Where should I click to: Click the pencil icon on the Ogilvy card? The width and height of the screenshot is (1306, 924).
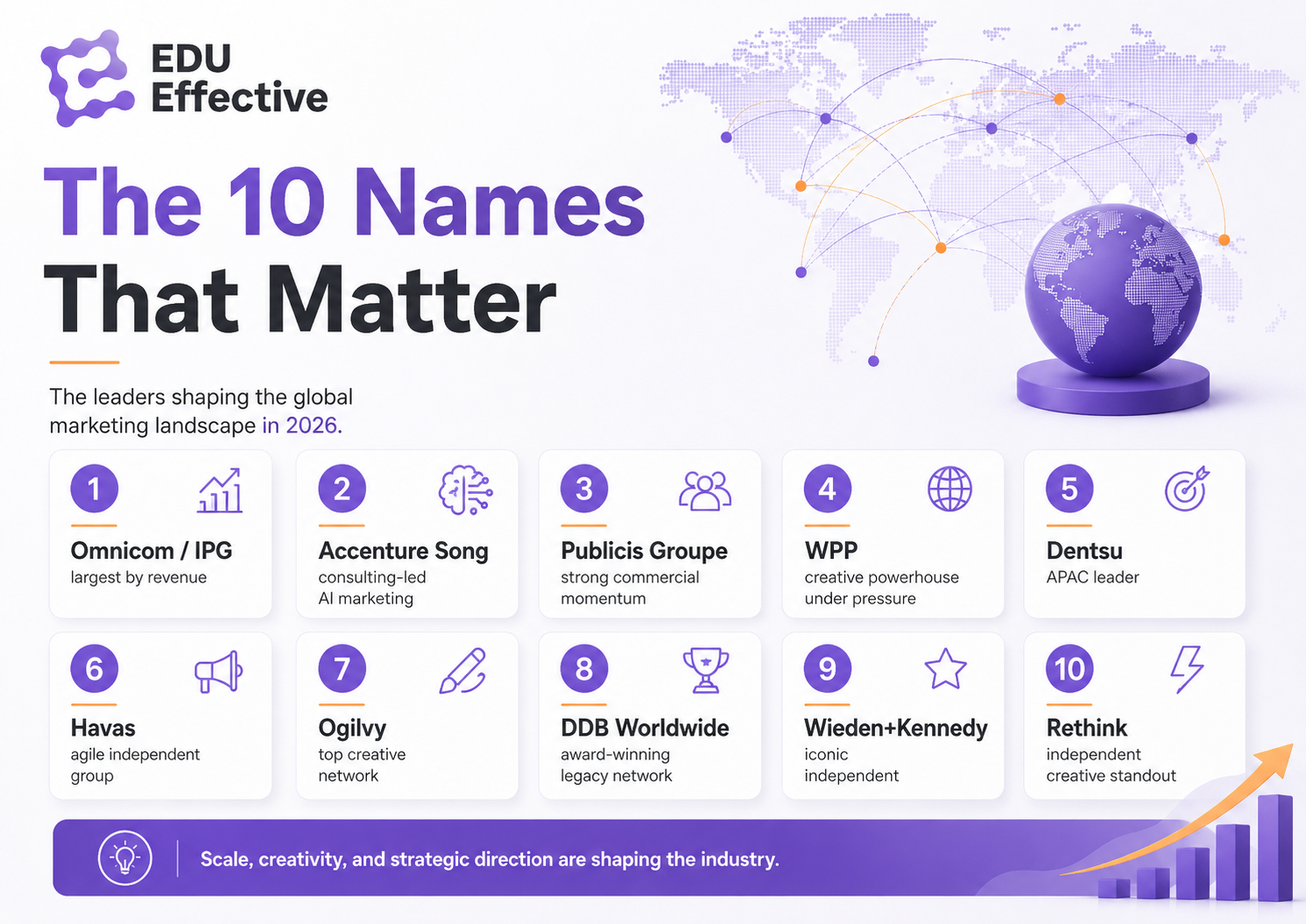[462, 671]
